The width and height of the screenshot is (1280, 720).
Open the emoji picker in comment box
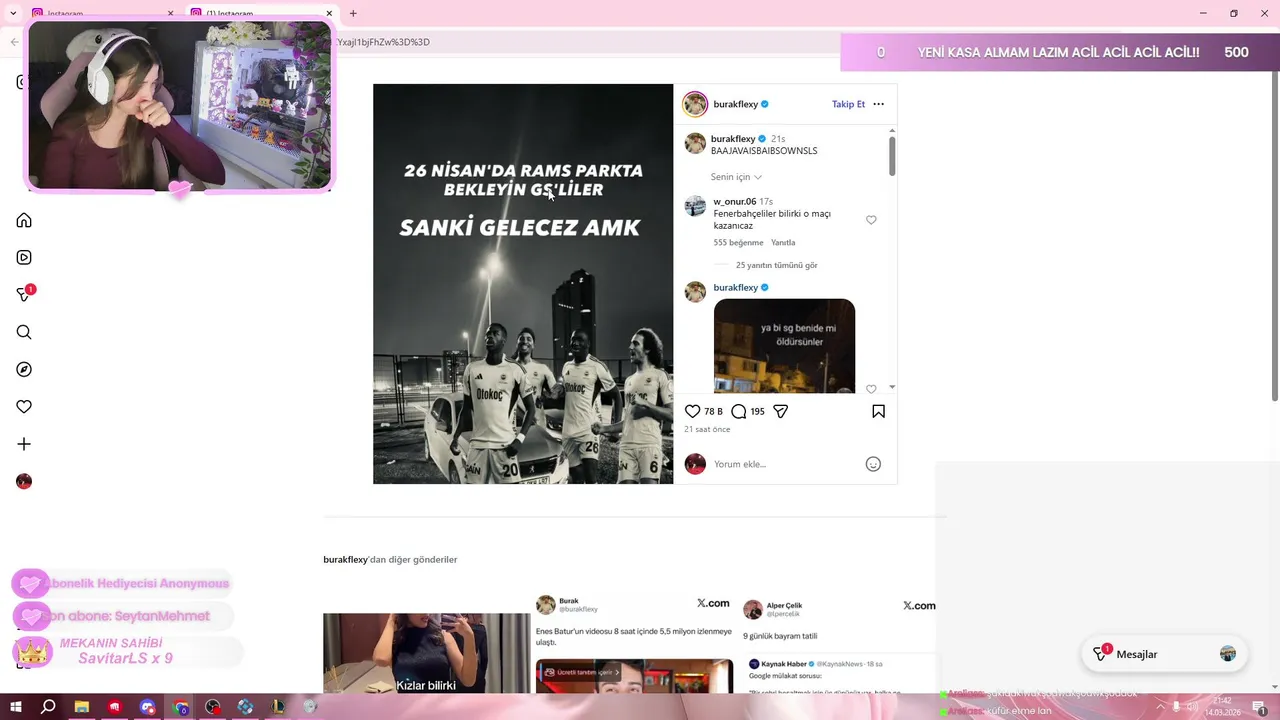coord(873,464)
